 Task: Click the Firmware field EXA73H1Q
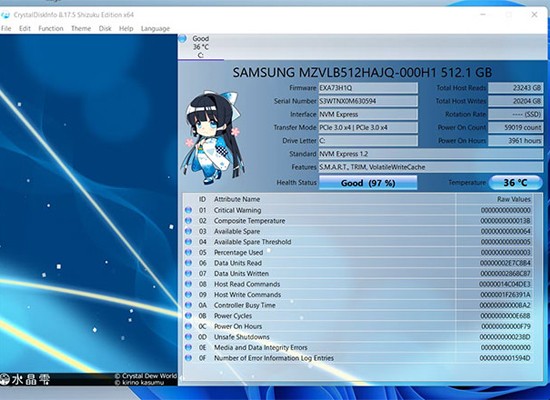point(368,88)
